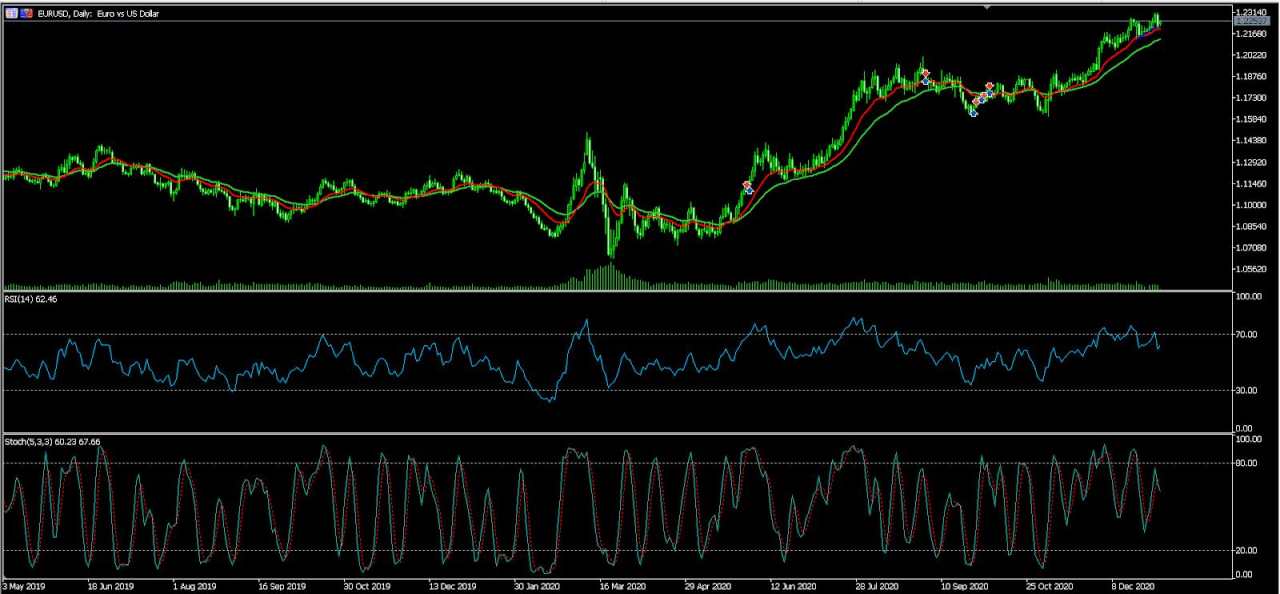Click the 'Stoch(5,3,3) 60.23 67.66' indicator label
This screenshot has width=1280, height=594.
coord(52,441)
